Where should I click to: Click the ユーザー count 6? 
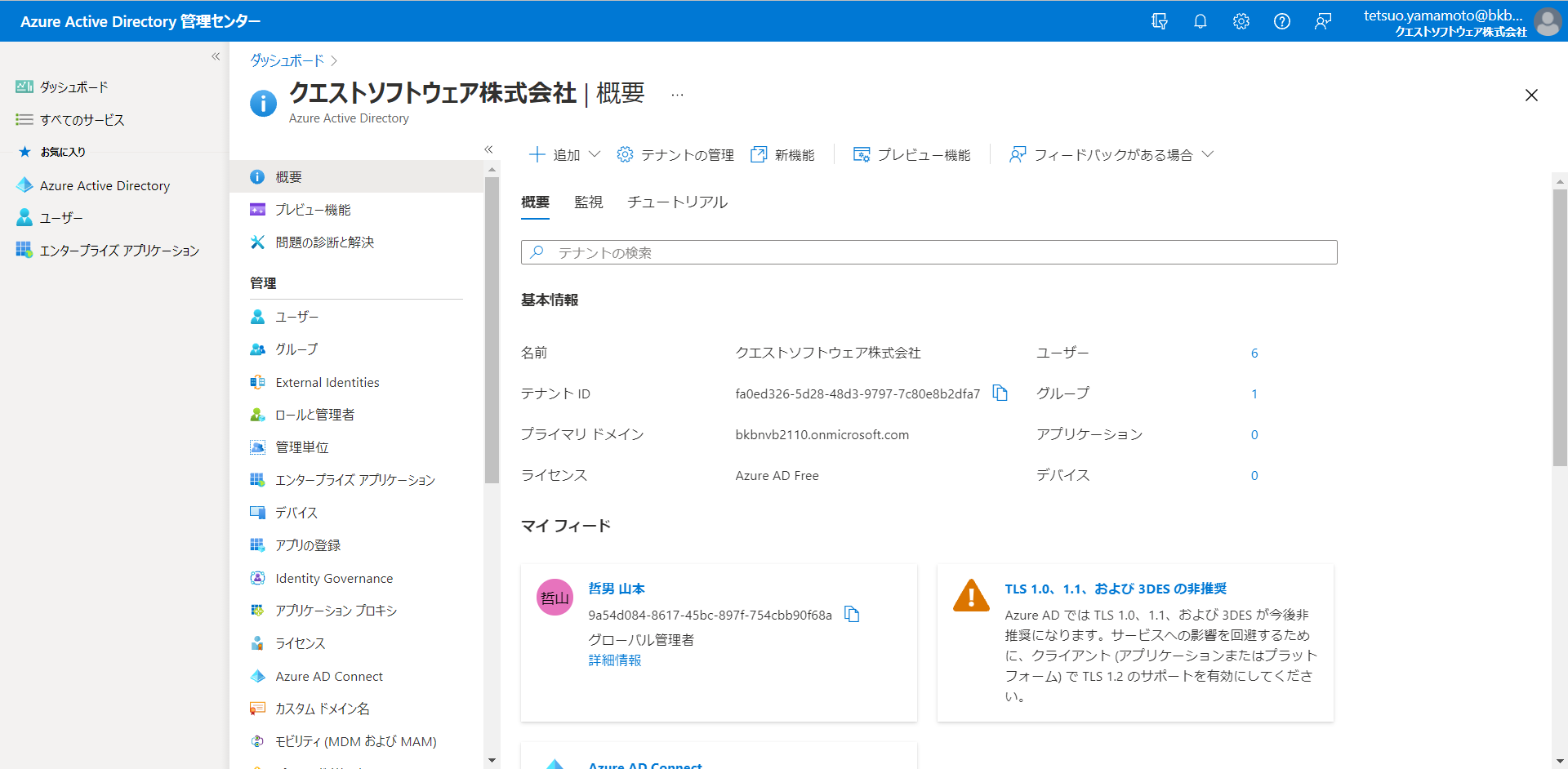[1254, 353]
